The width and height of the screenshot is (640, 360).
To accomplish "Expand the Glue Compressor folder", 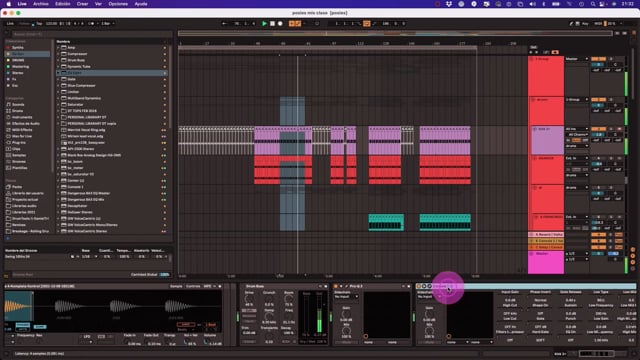I will (x=58, y=85).
